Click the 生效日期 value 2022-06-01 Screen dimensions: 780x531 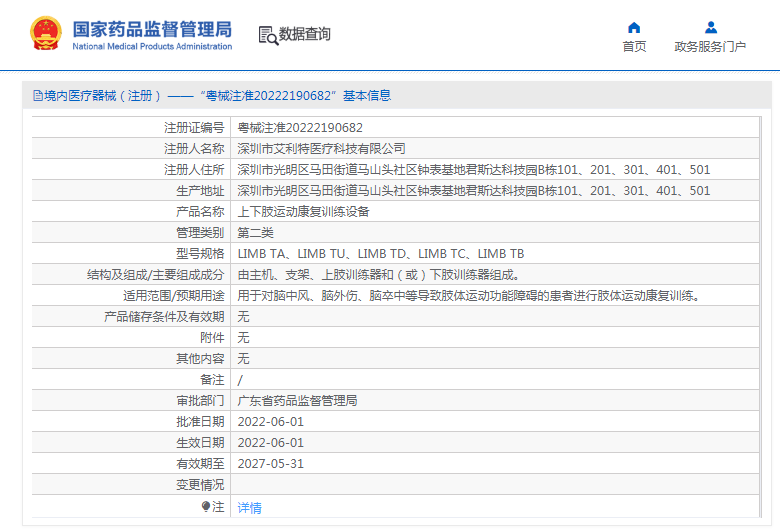coord(271,443)
